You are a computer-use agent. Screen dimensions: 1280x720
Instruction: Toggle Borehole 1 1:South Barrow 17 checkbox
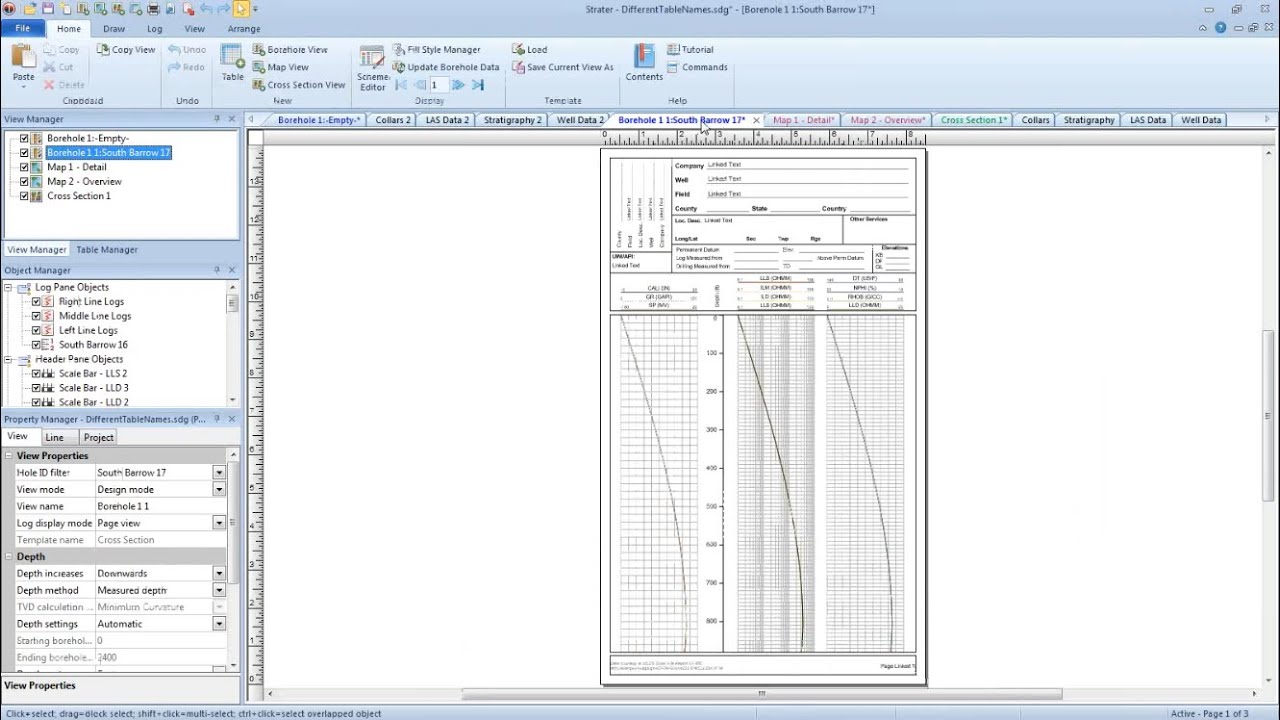point(24,153)
